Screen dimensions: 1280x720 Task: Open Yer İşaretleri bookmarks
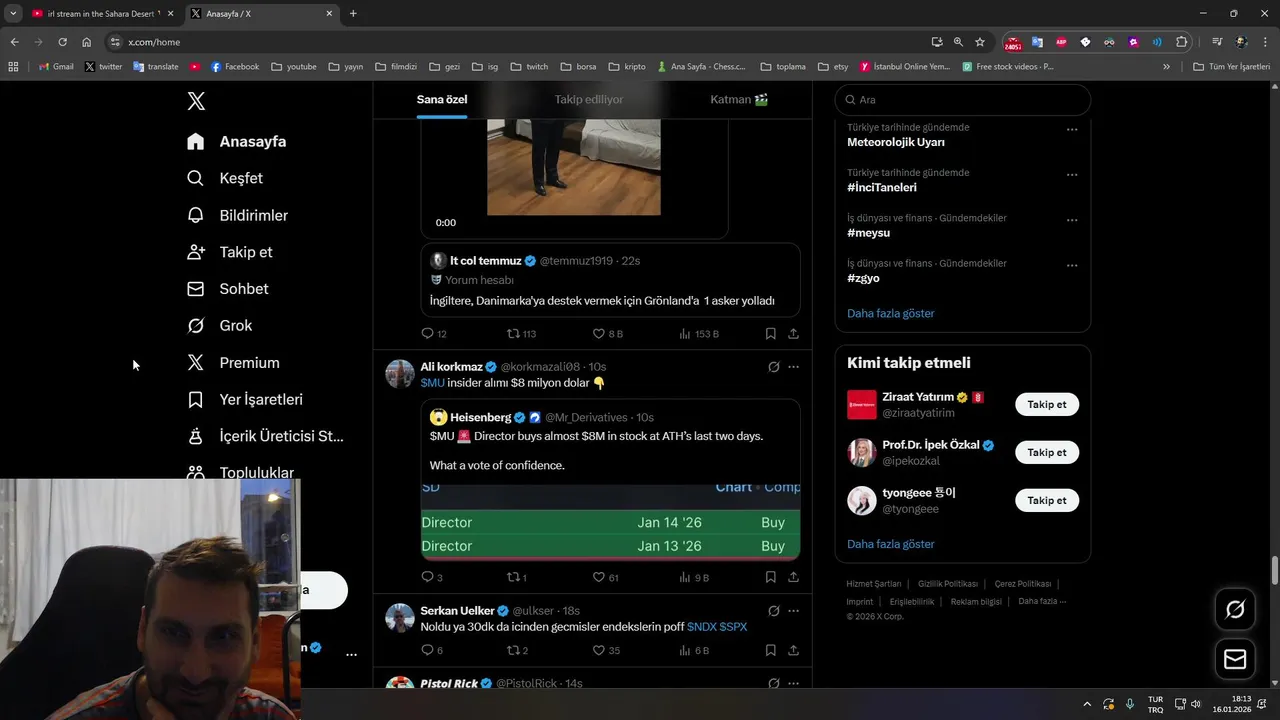(245, 400)
